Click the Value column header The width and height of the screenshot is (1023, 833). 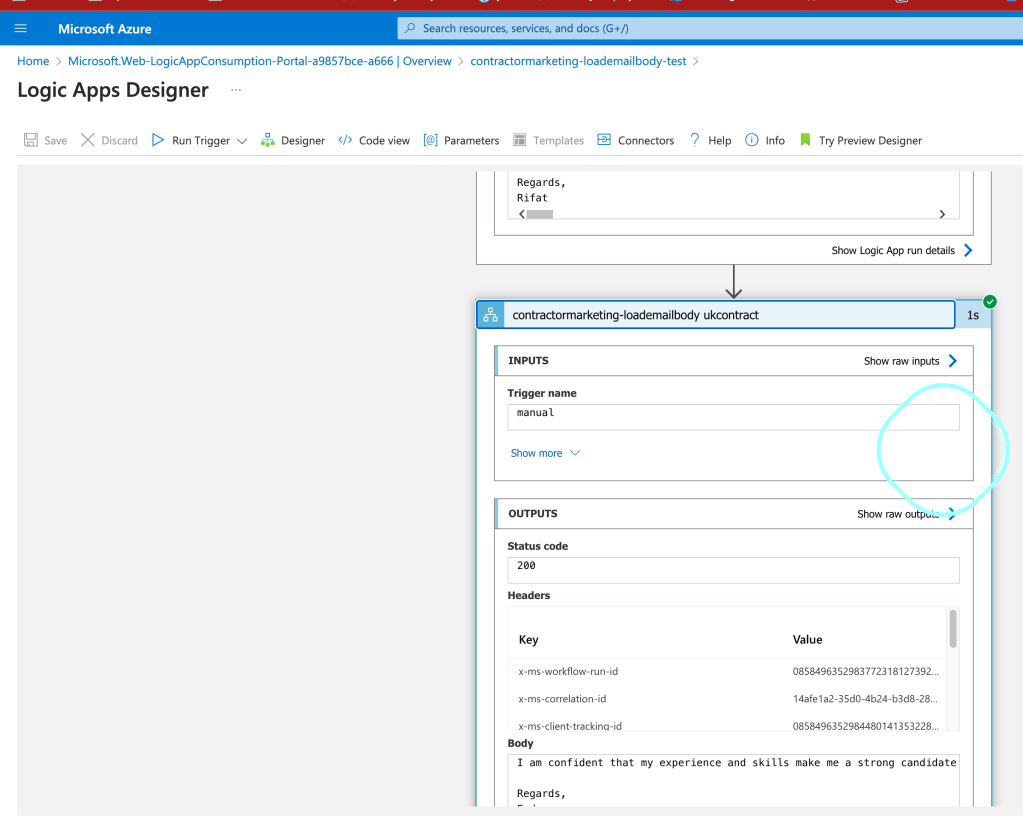[807, 640]
